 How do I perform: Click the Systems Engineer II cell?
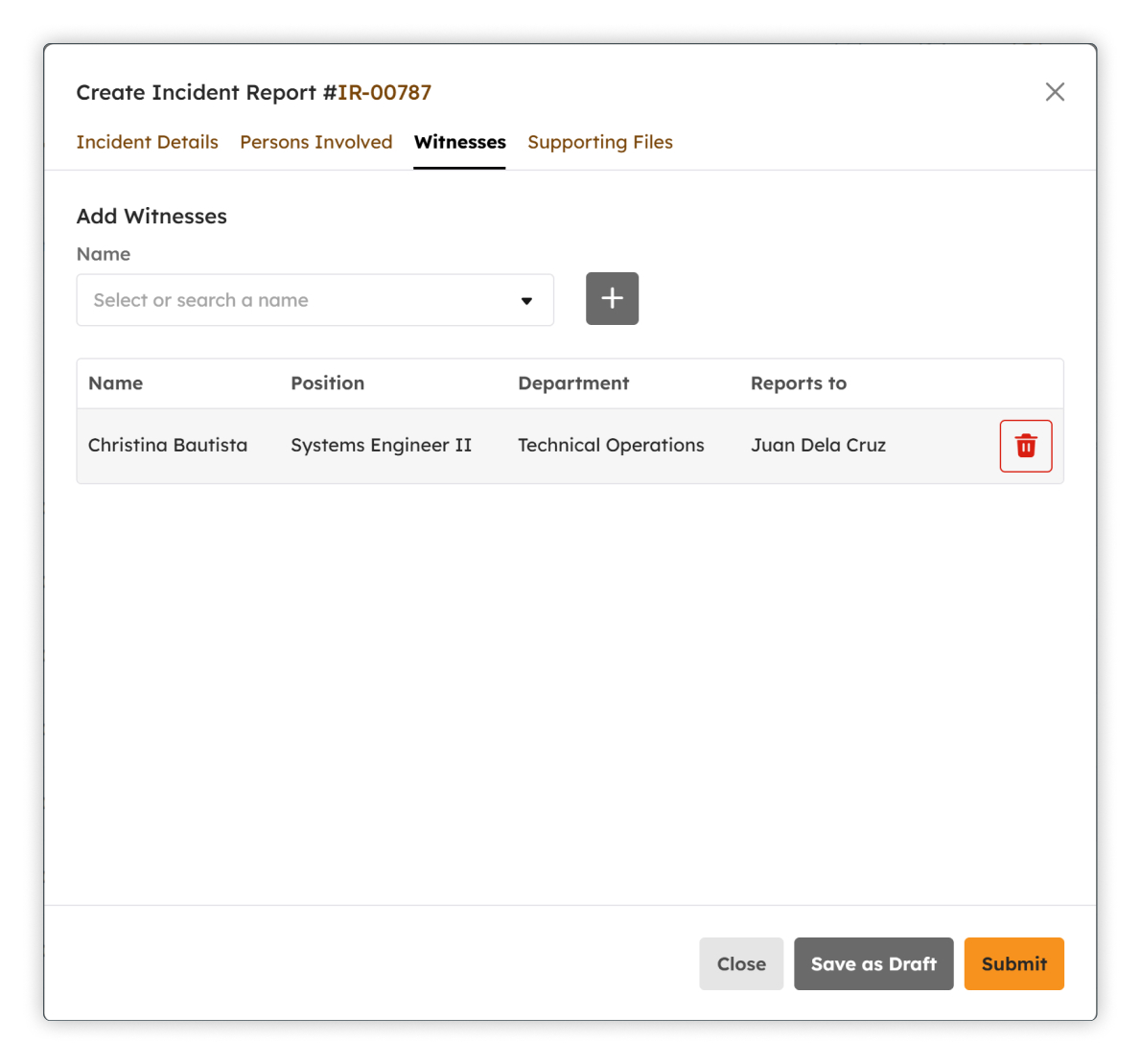pos(382,445)
